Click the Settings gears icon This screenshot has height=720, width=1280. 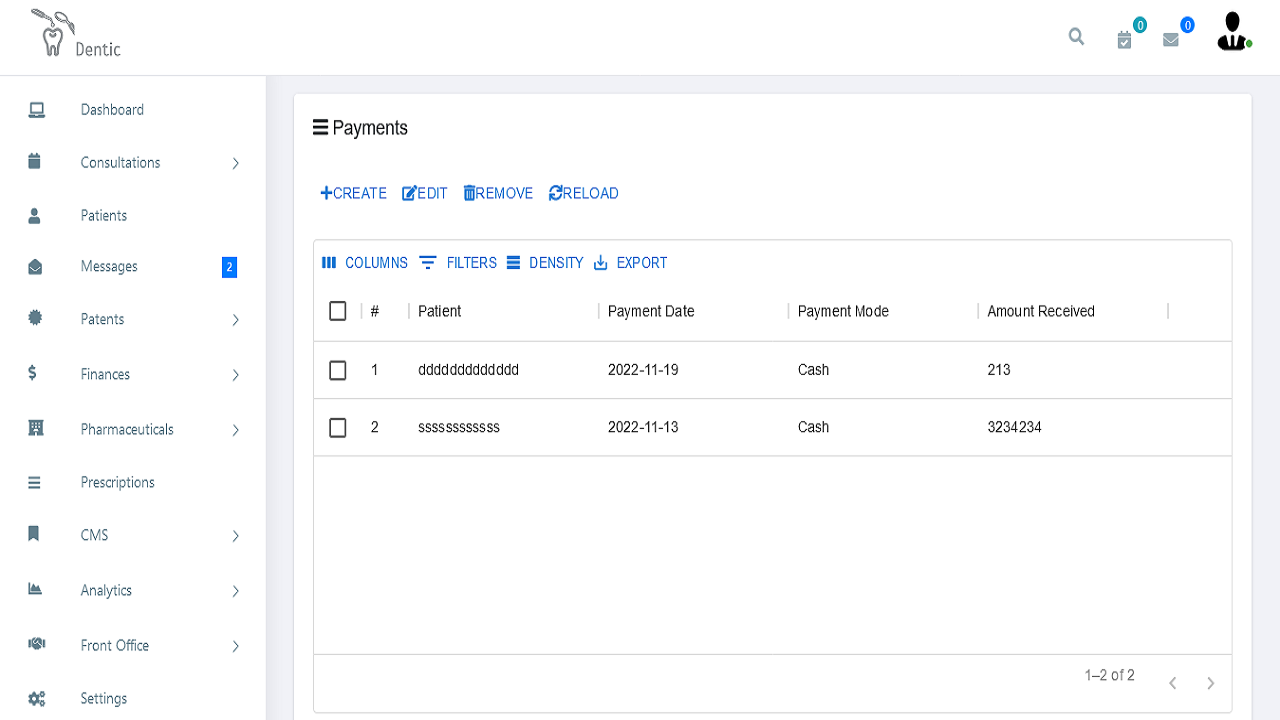(x=36, y=699)
